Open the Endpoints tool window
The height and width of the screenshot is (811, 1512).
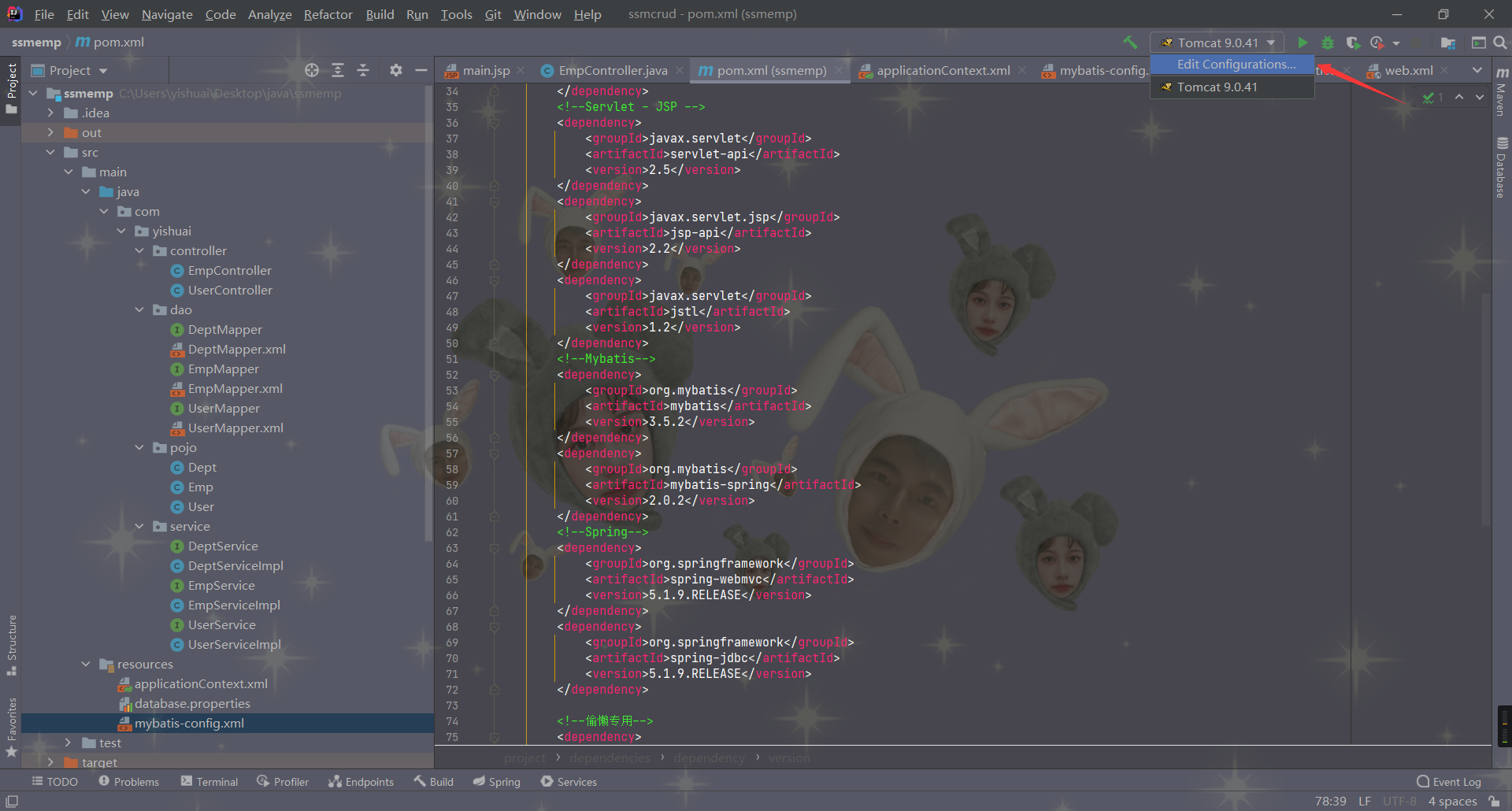361,781
